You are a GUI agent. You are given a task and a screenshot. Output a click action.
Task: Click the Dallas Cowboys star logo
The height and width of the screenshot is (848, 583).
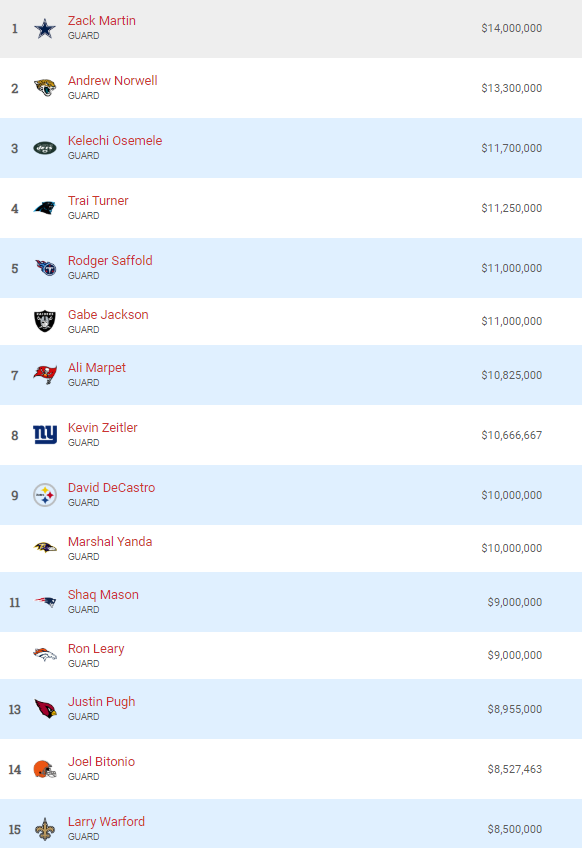click(x=45, y=29)
